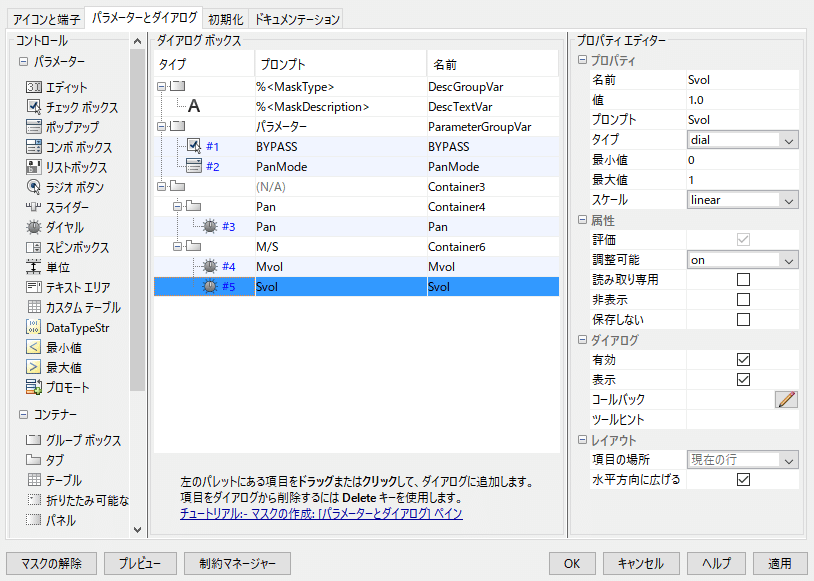Open the コールバック editor pencil icon

pos(786,399)
